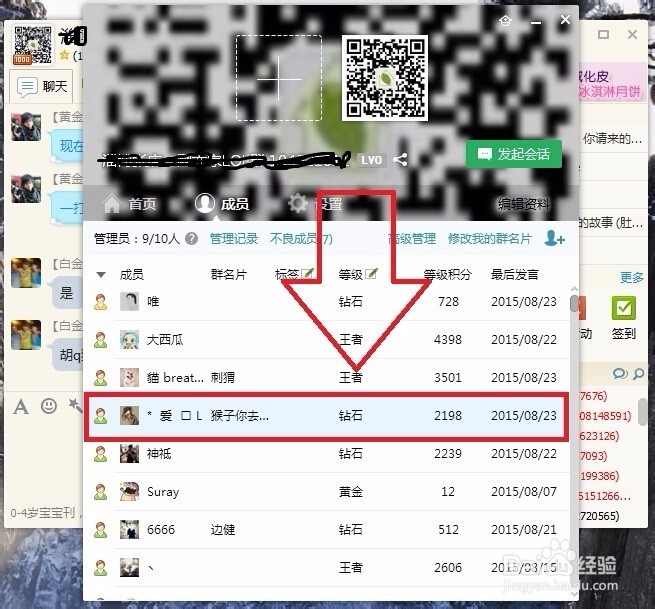Click group QR avatar in chat window
Image resolution: width=655 pixels, height=609 pixels.
pyautogui.click(x=33, y=45)
